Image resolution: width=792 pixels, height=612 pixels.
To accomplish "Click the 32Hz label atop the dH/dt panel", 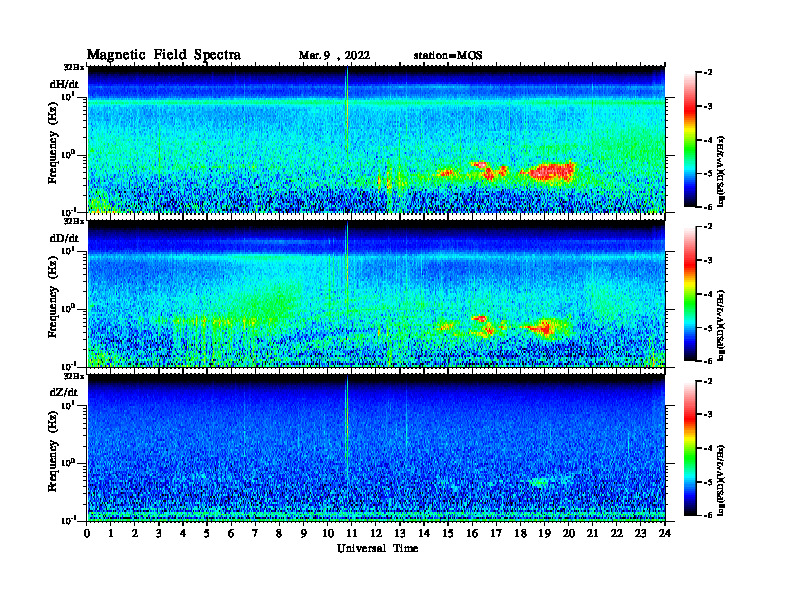I will (x=74, y=67).
